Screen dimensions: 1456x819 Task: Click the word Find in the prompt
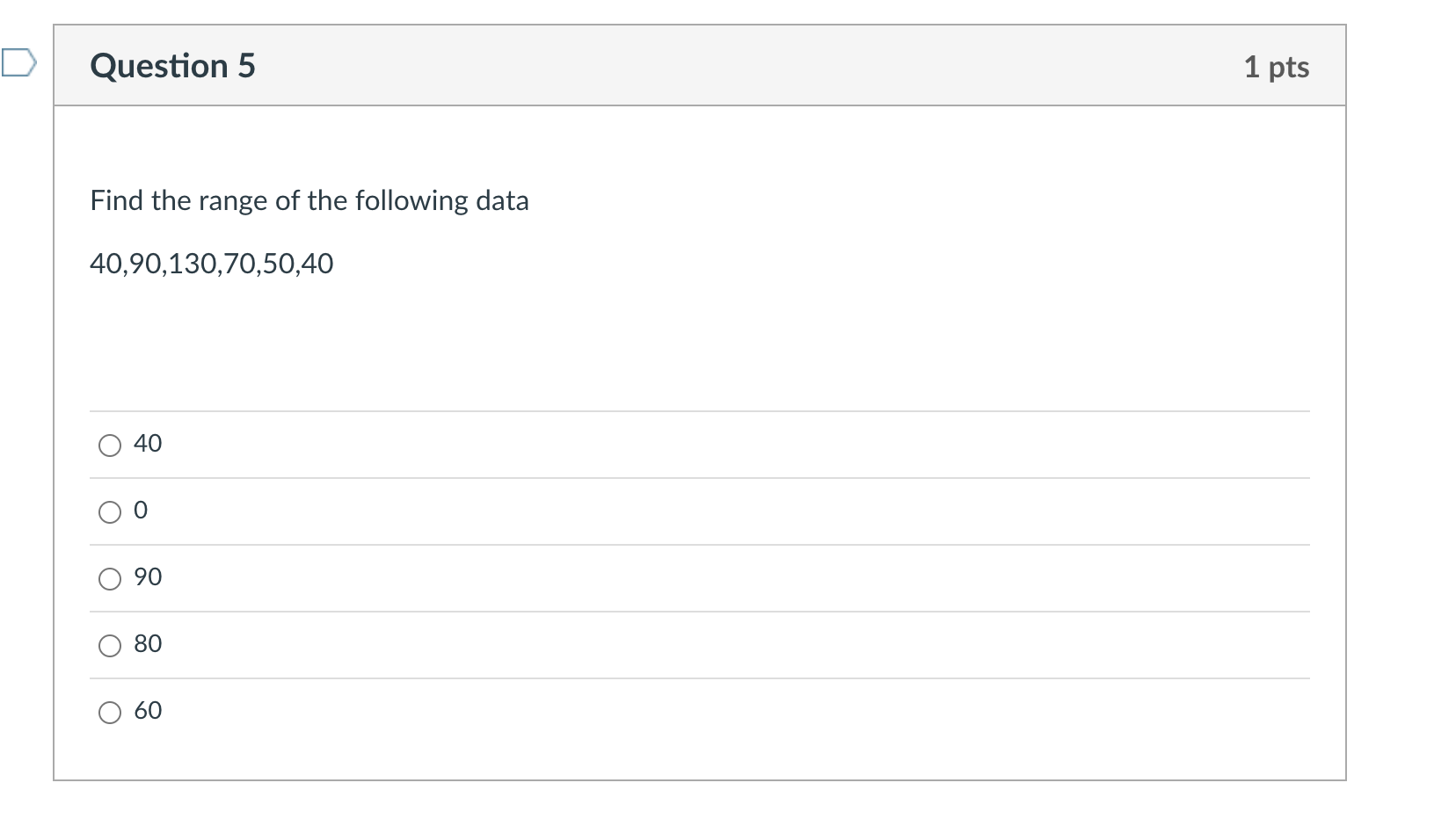click(116, 200)
